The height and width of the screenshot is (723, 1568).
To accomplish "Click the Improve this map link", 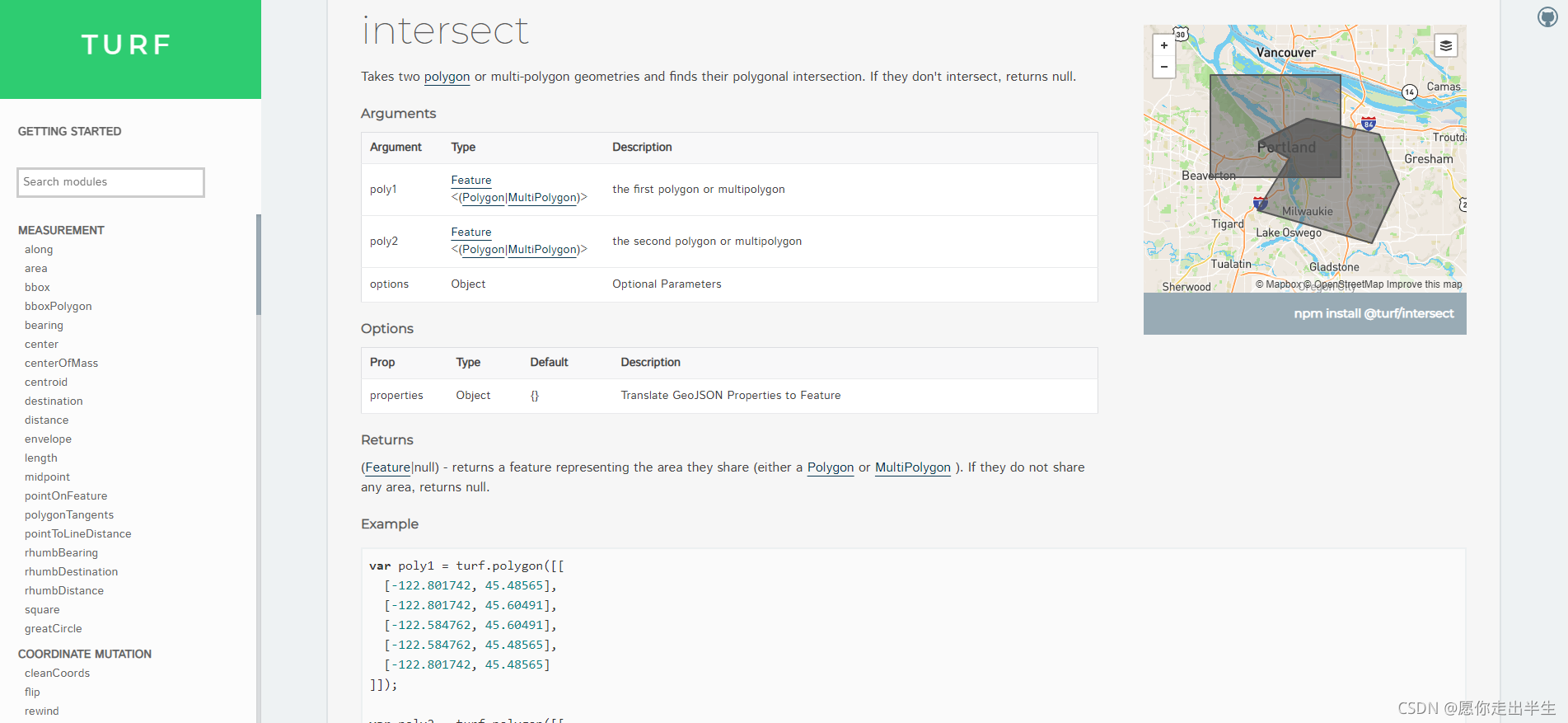I will [1424, 284].
